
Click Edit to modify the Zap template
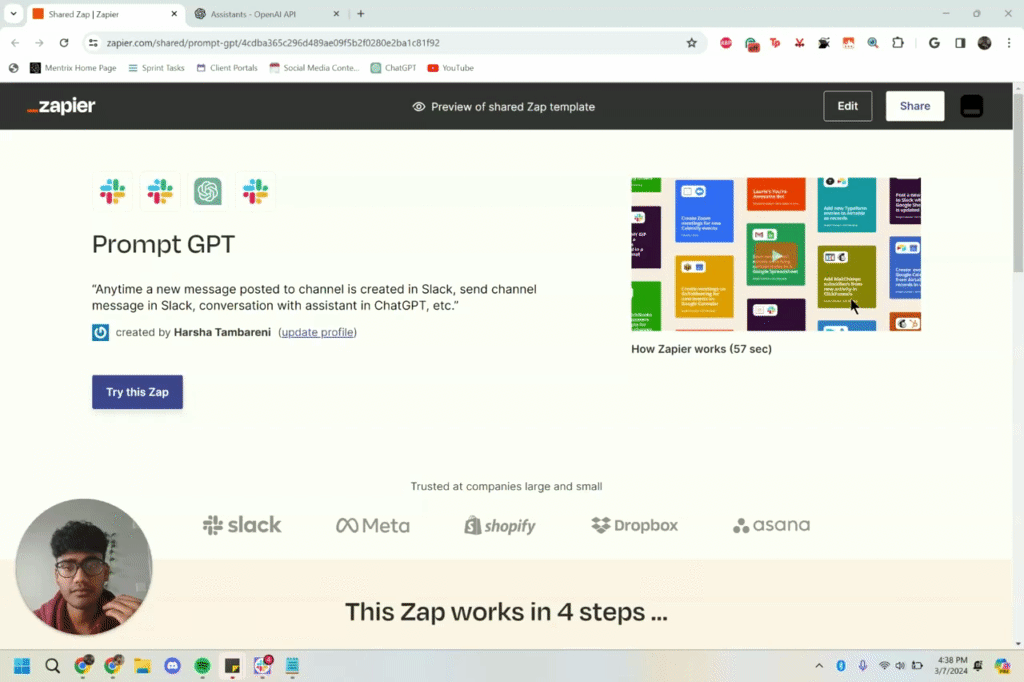847,106
